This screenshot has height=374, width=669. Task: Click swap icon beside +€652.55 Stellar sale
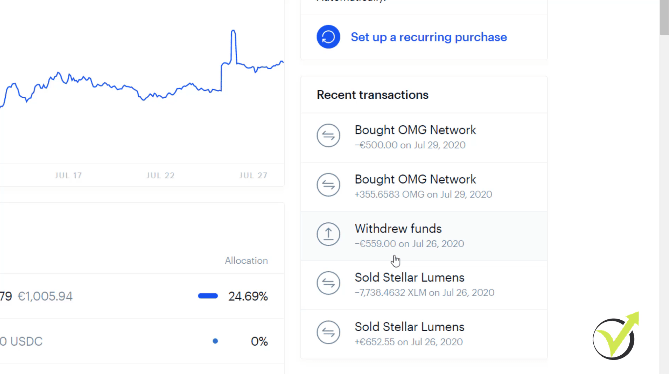point(328,332)
